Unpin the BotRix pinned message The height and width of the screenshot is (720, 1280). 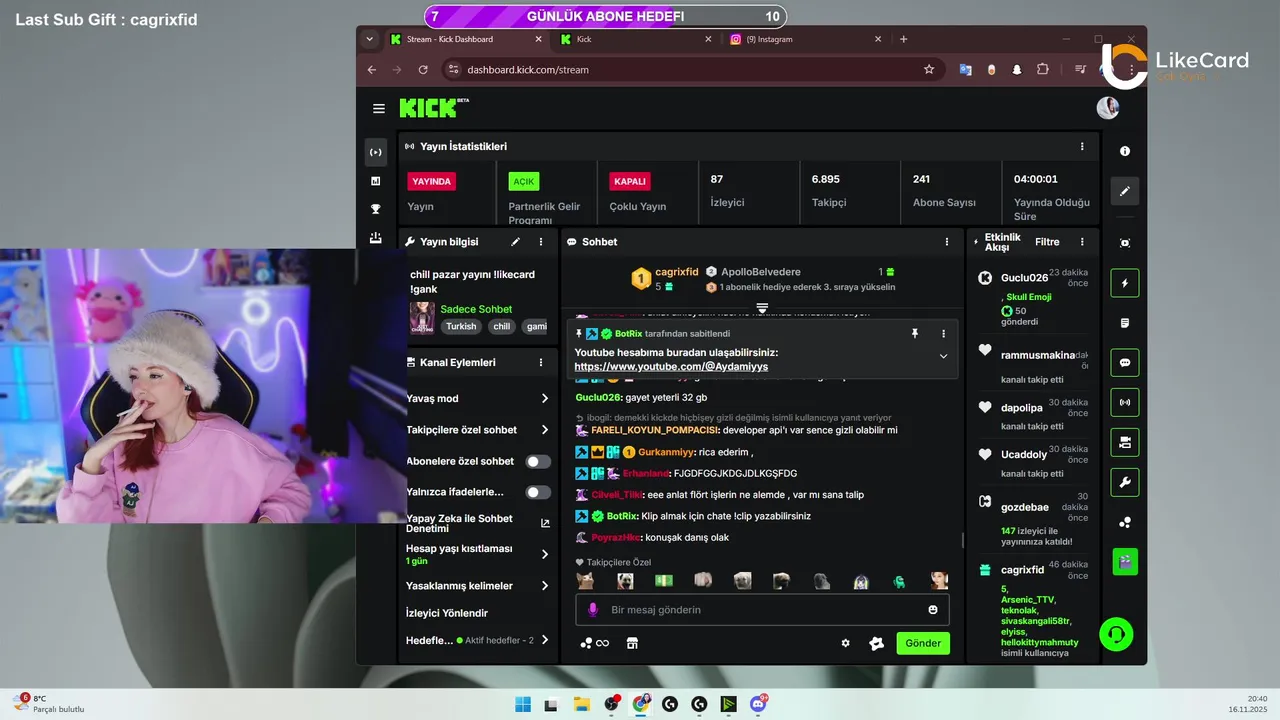(914, 333)
